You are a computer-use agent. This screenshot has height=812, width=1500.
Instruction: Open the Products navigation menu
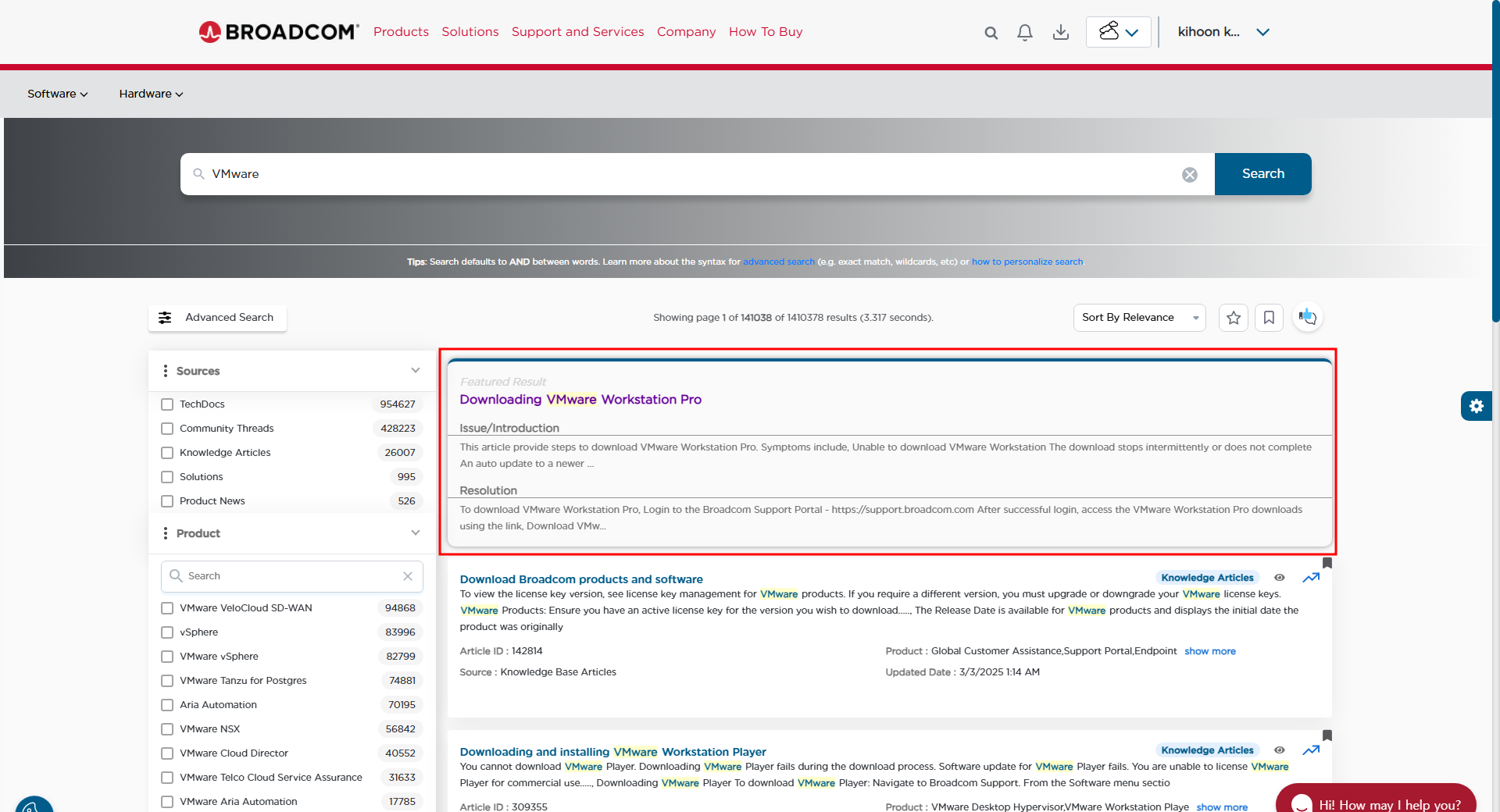[x=401, y=32]
